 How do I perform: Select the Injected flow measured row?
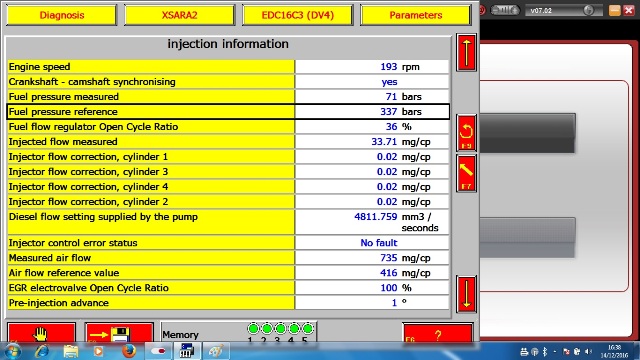coord(229,142)
